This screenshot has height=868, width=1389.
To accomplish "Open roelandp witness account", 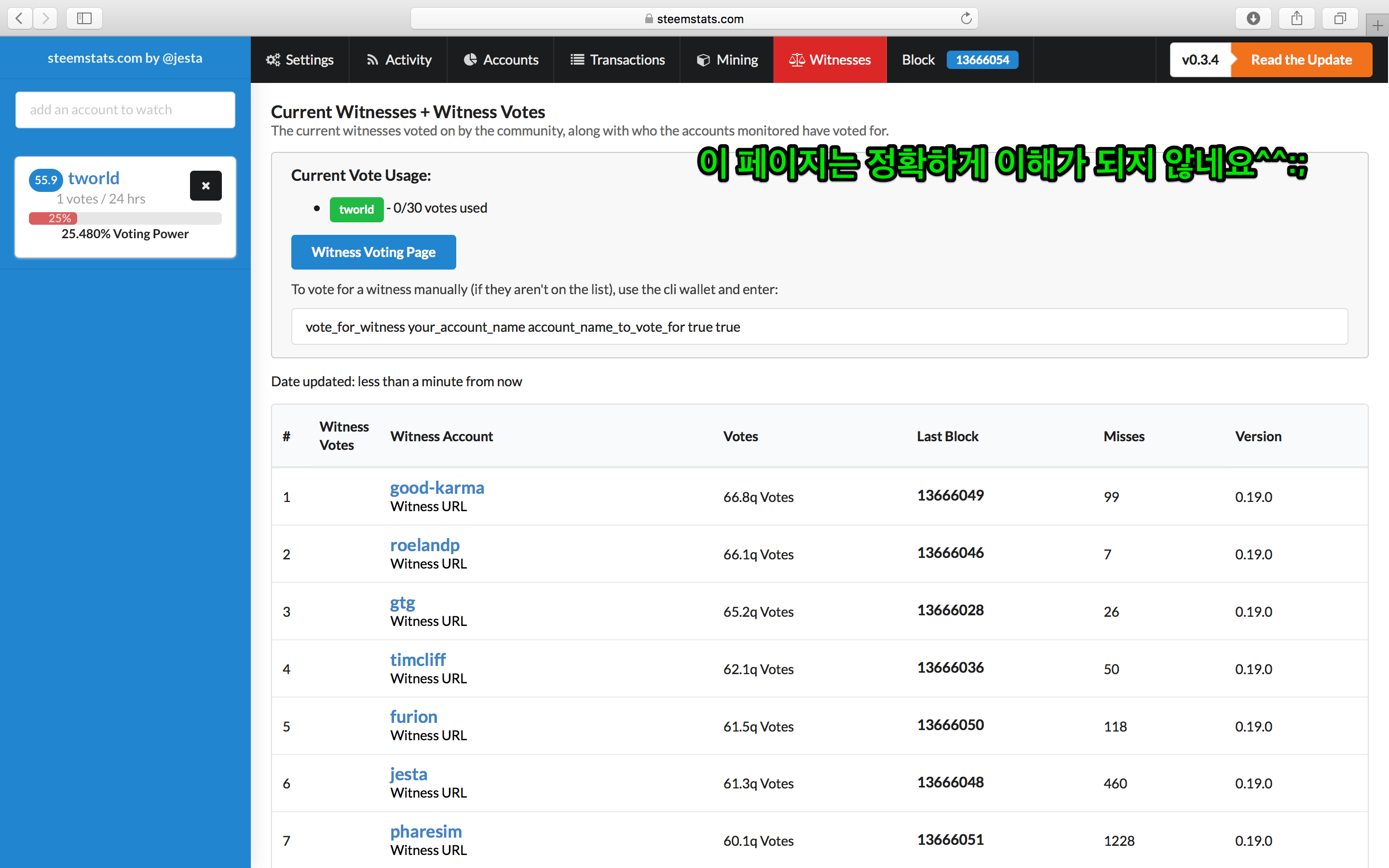I will 425,545.
